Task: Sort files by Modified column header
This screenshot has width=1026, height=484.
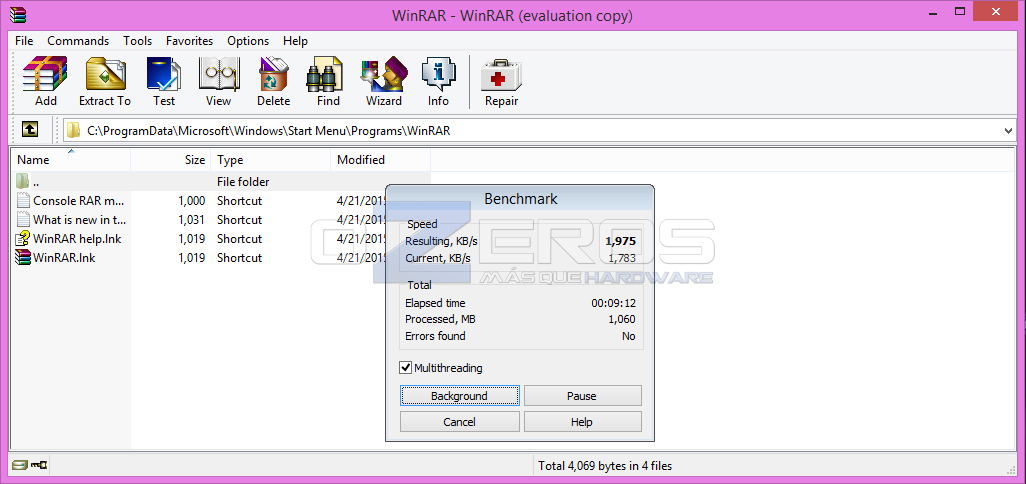Action: (x=380, y=160)
